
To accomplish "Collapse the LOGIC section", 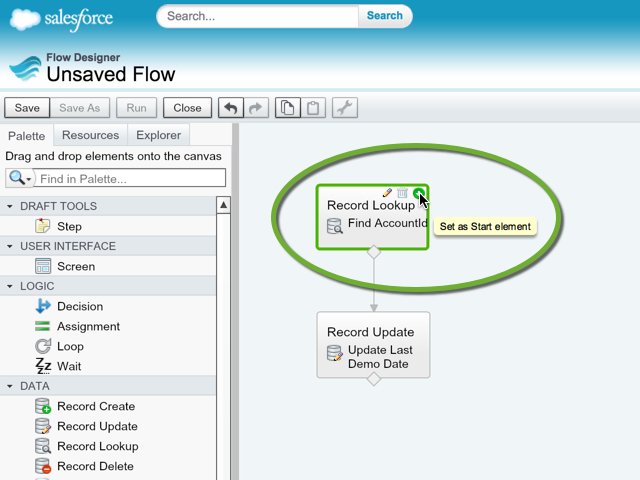I will coord(10,286).
